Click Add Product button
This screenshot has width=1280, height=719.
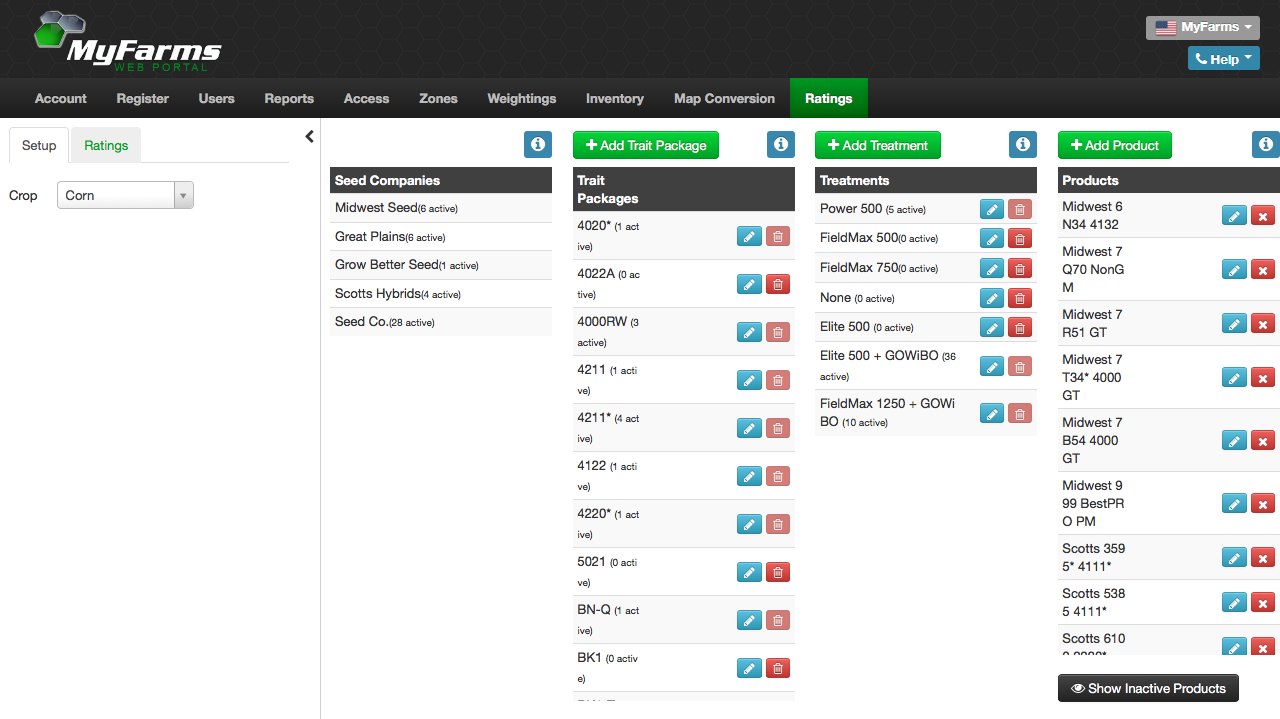tap(1115, 145)
